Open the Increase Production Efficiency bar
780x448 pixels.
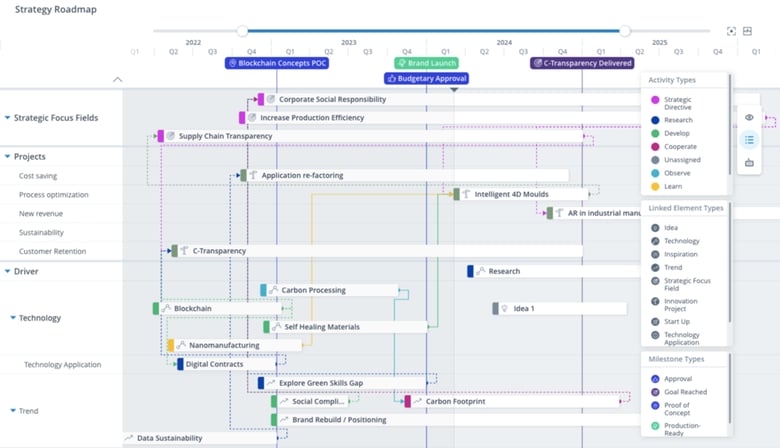point(441,118)
